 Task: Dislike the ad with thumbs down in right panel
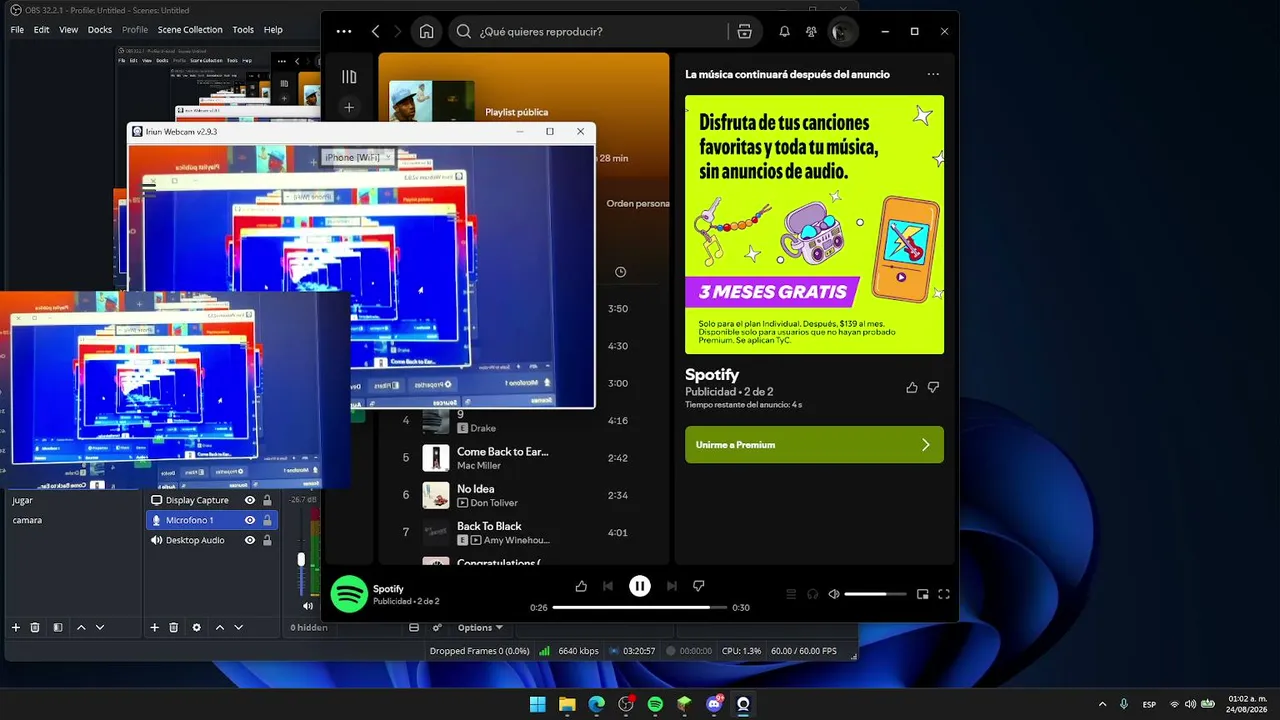[933, 387]
